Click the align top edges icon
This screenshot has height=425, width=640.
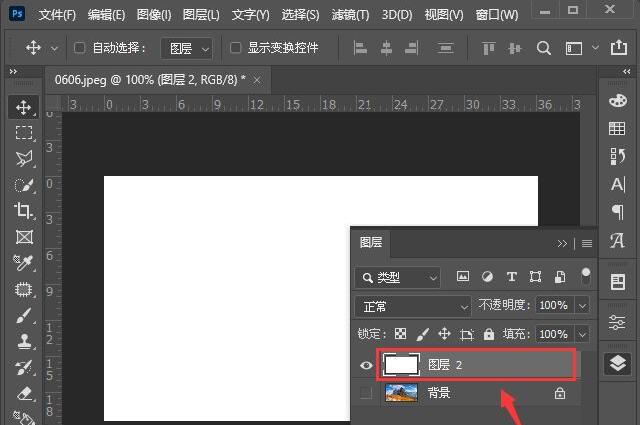tap(488, 48)
